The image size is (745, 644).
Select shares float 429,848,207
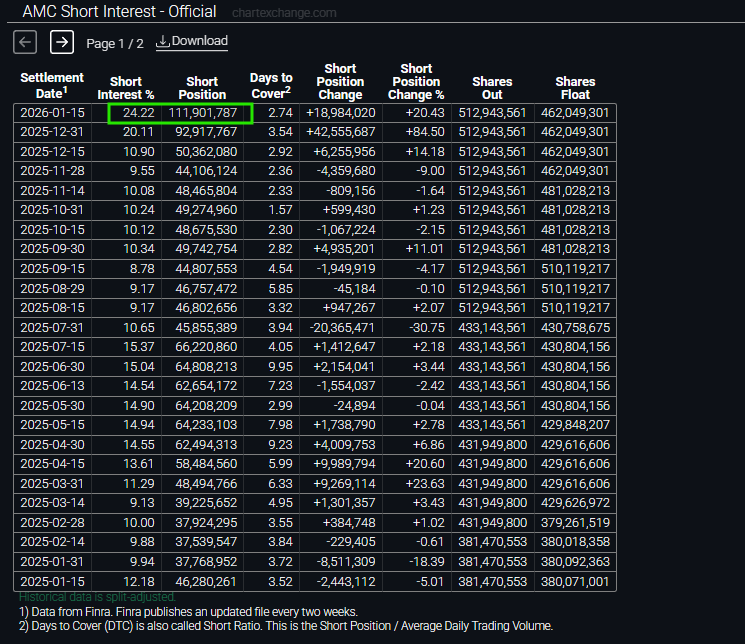575,424
